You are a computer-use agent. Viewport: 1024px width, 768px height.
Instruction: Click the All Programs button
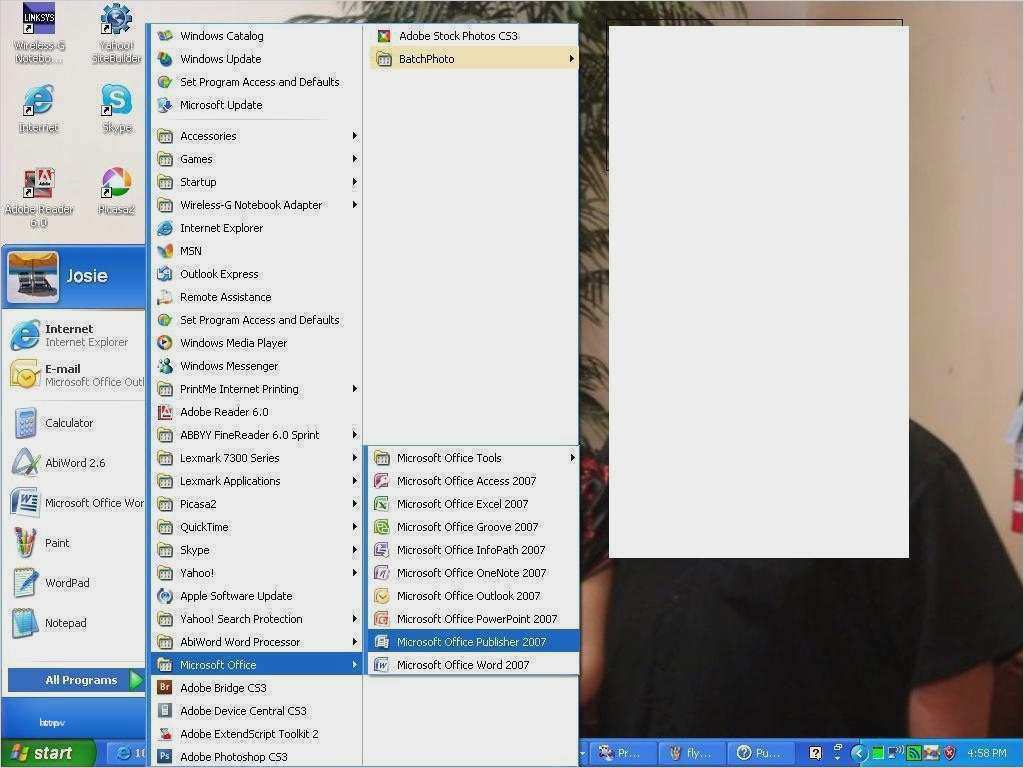(80, 680)
